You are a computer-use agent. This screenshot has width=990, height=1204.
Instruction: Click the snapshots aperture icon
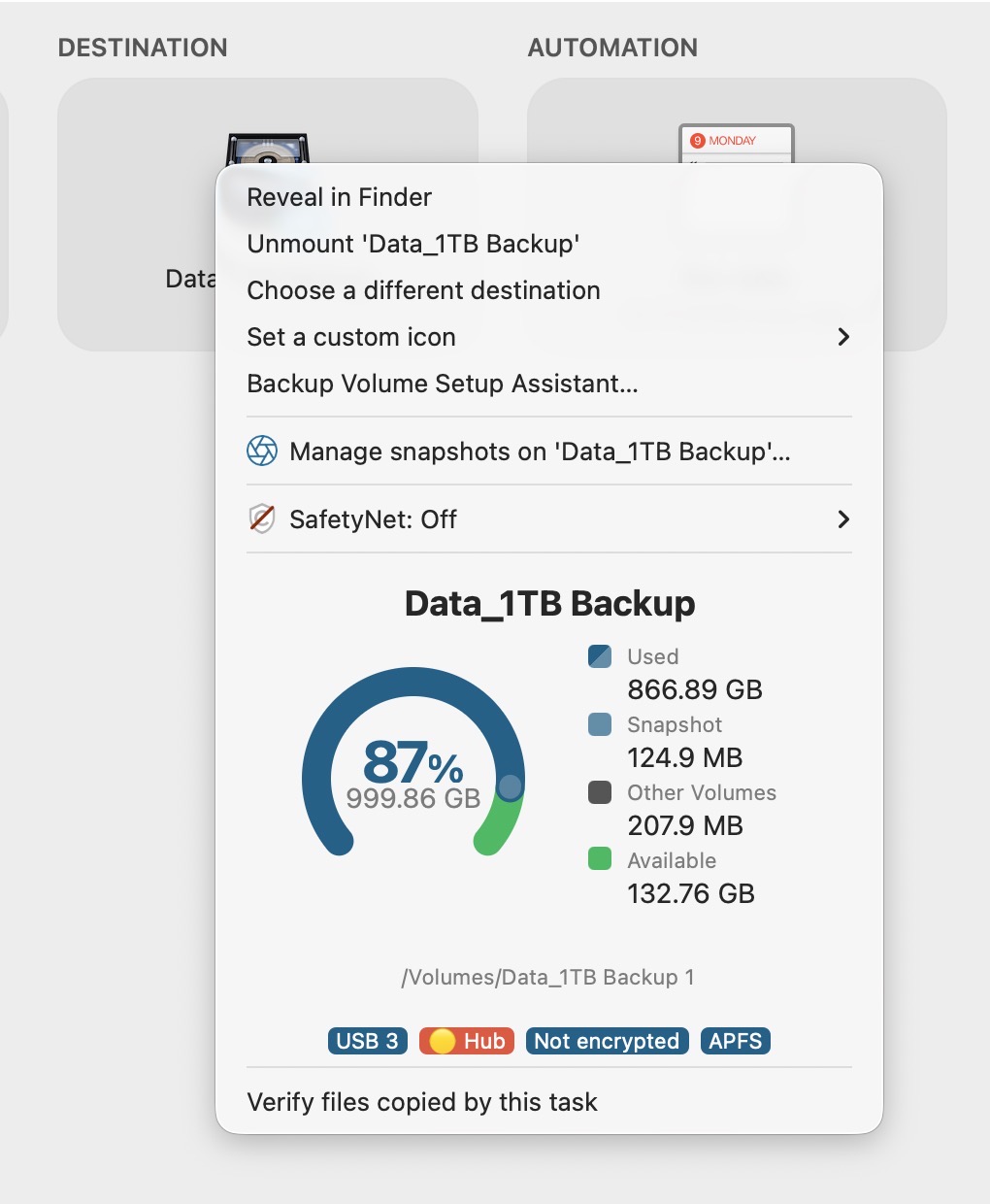(262, 451)
